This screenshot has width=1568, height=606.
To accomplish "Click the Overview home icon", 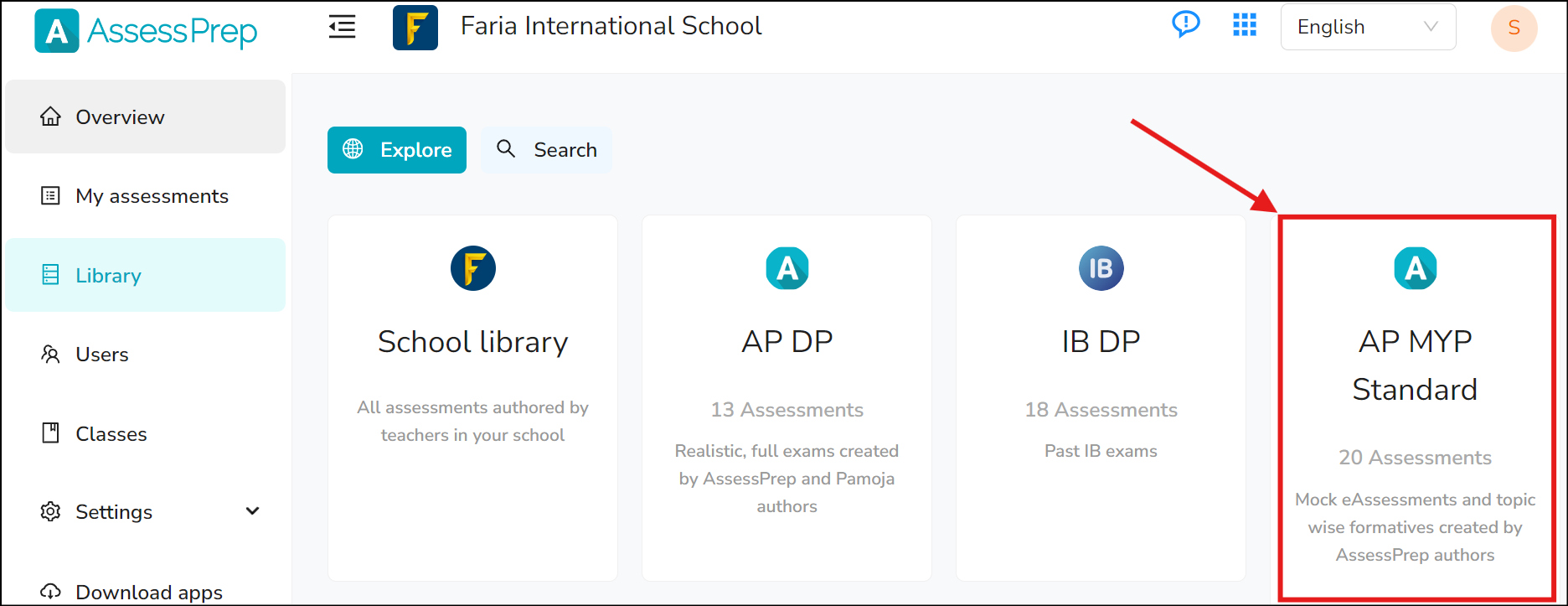I will [x=50, y=117].
